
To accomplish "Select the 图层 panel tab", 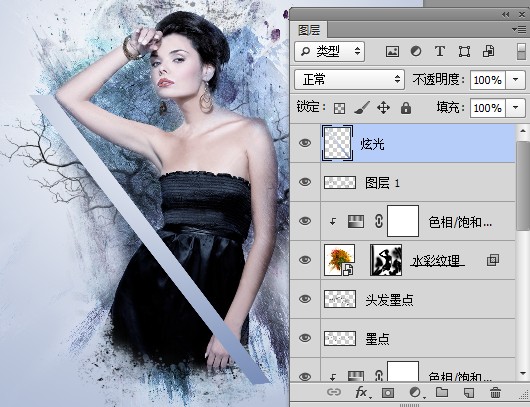I will point(309,30).
